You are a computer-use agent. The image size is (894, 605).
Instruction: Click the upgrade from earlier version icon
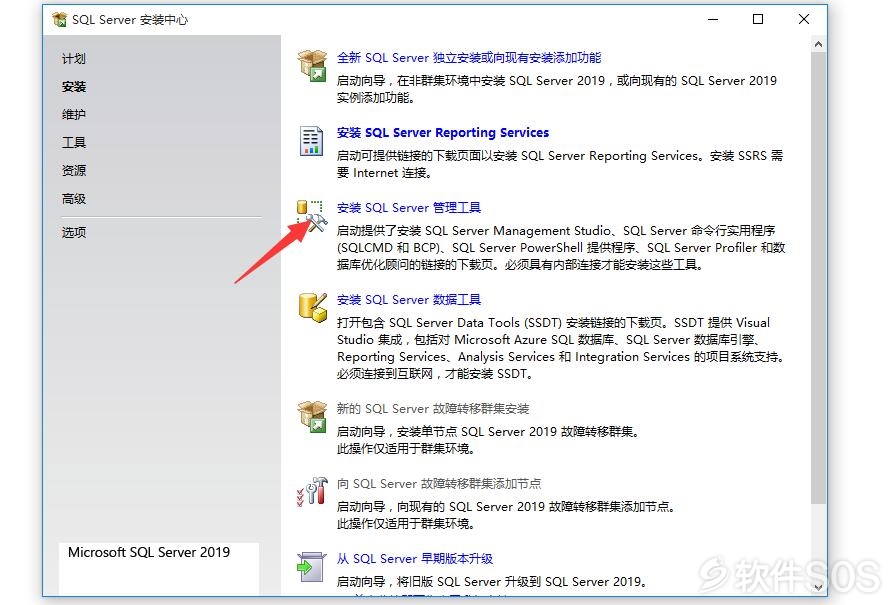[x=311, y=566]
